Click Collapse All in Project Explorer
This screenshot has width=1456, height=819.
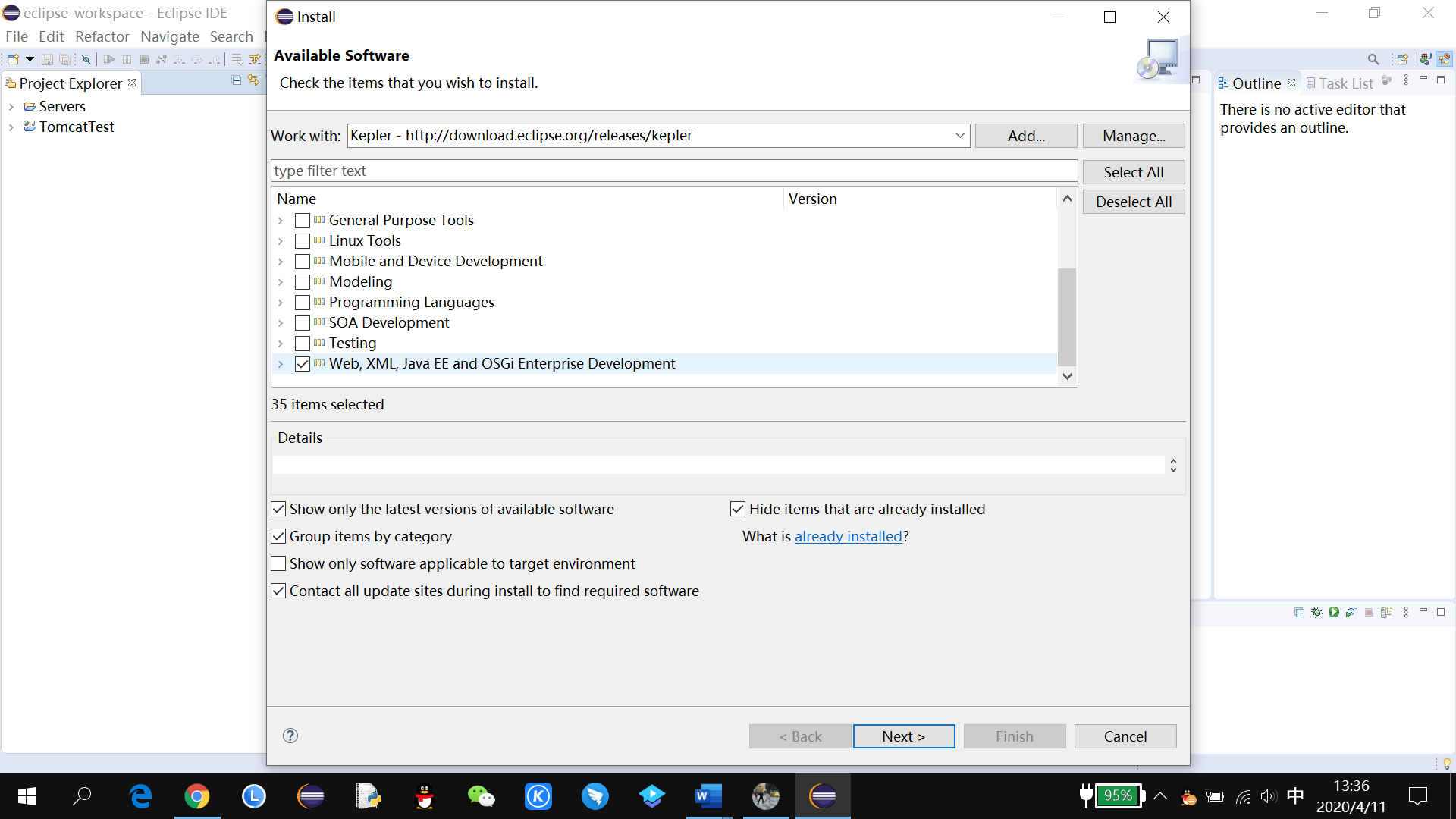click(x=237, y=80)
